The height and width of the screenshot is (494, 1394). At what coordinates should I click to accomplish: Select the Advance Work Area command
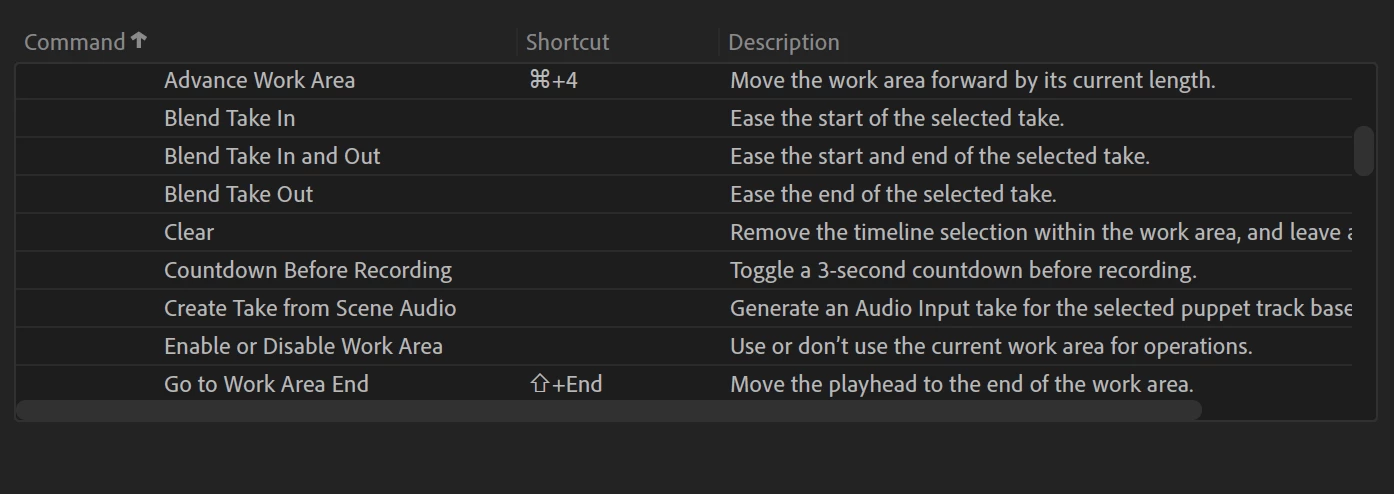coord(259,80)
